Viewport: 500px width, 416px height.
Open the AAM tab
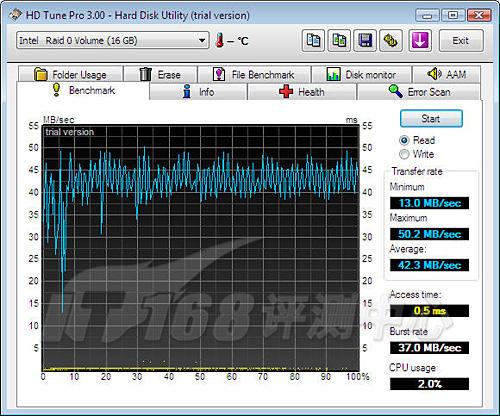[x=446, y=74]
